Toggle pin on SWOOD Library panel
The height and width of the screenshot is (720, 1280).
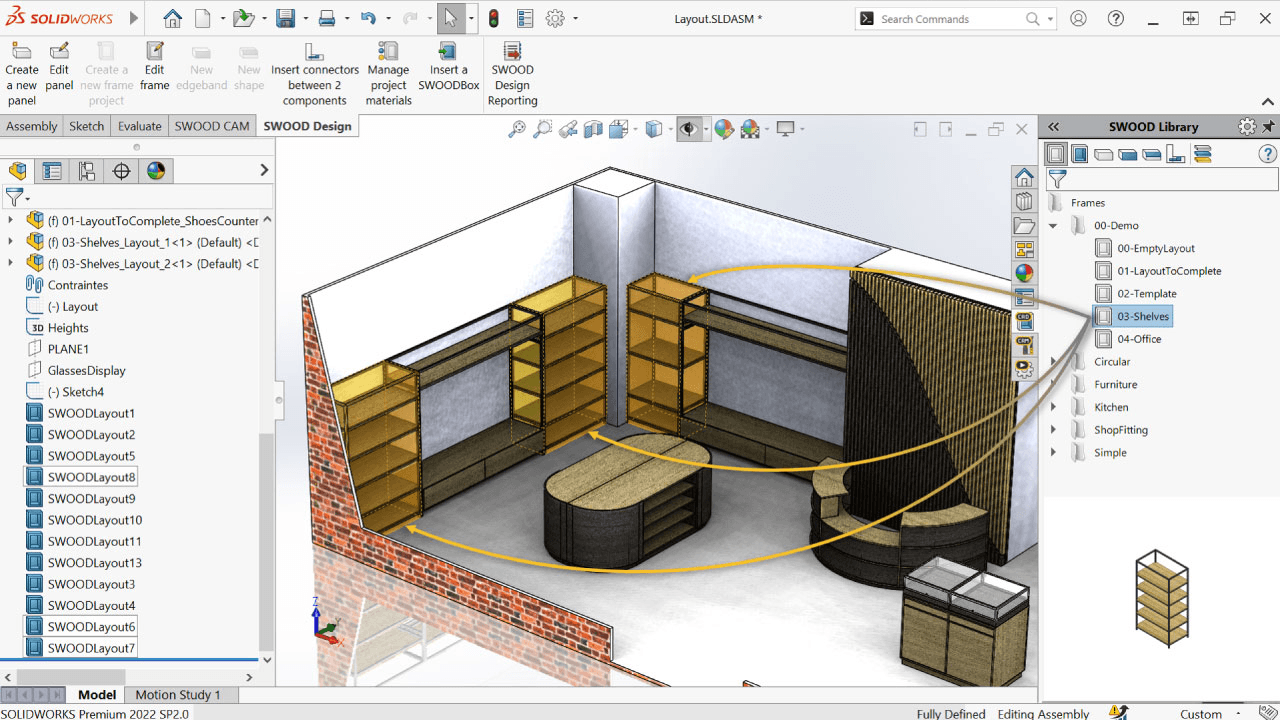[1268, 127]
